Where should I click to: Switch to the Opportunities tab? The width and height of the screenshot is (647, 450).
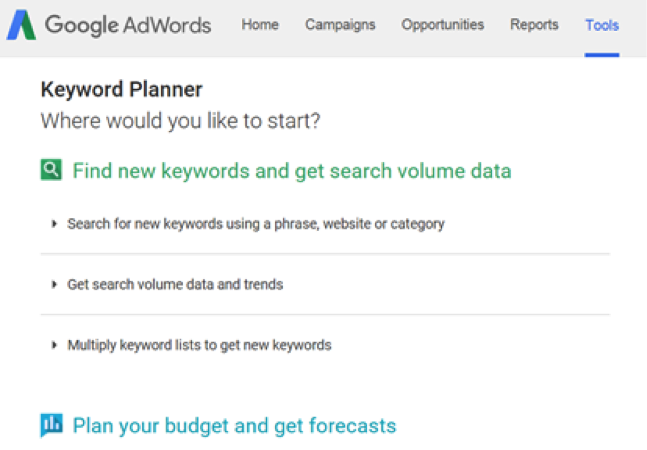[x=442, y=25]
